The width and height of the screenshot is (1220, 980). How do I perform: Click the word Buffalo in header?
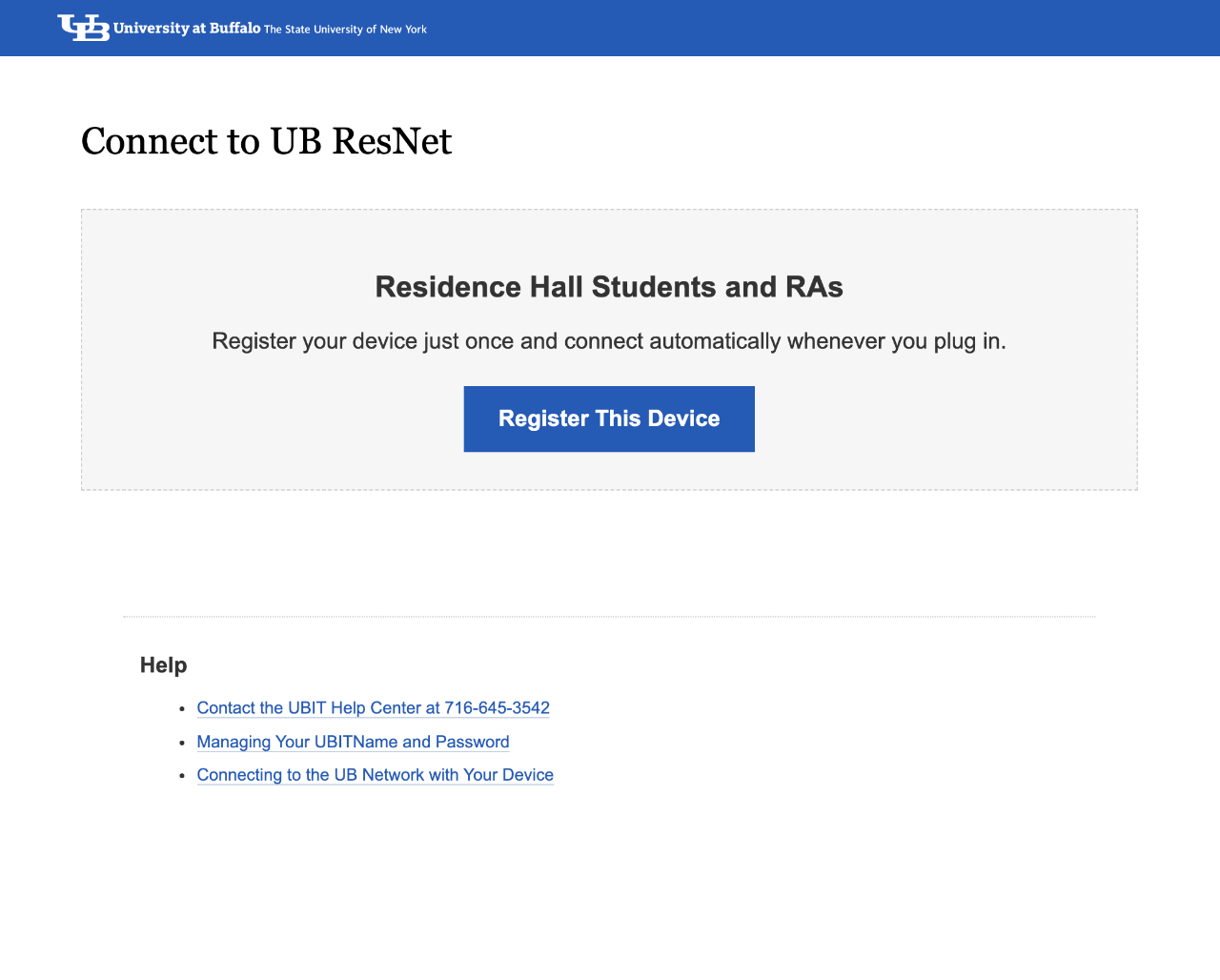tap(234, 29)
